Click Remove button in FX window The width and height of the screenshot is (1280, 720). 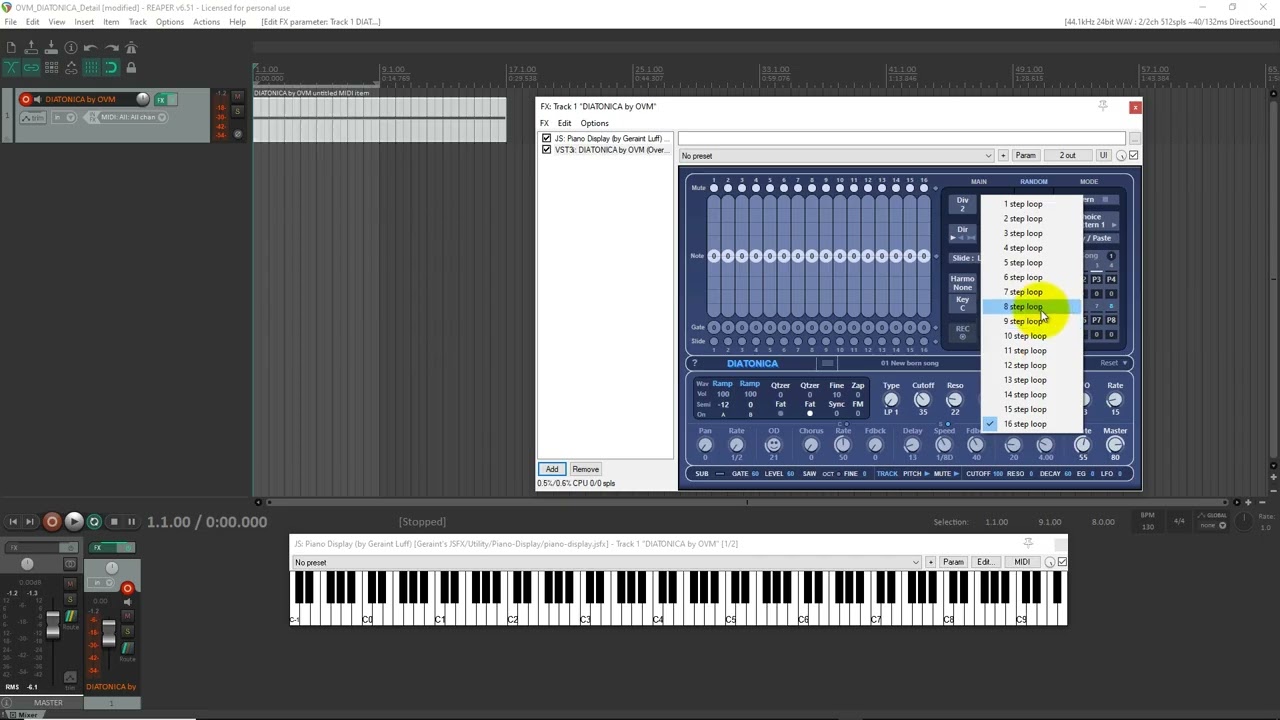(586, 469)
